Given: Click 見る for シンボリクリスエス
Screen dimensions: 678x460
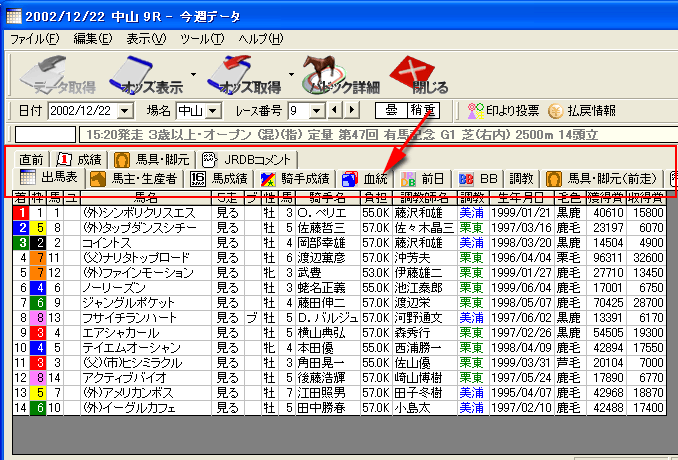Looking at the screenshot, I should (227, 213).
